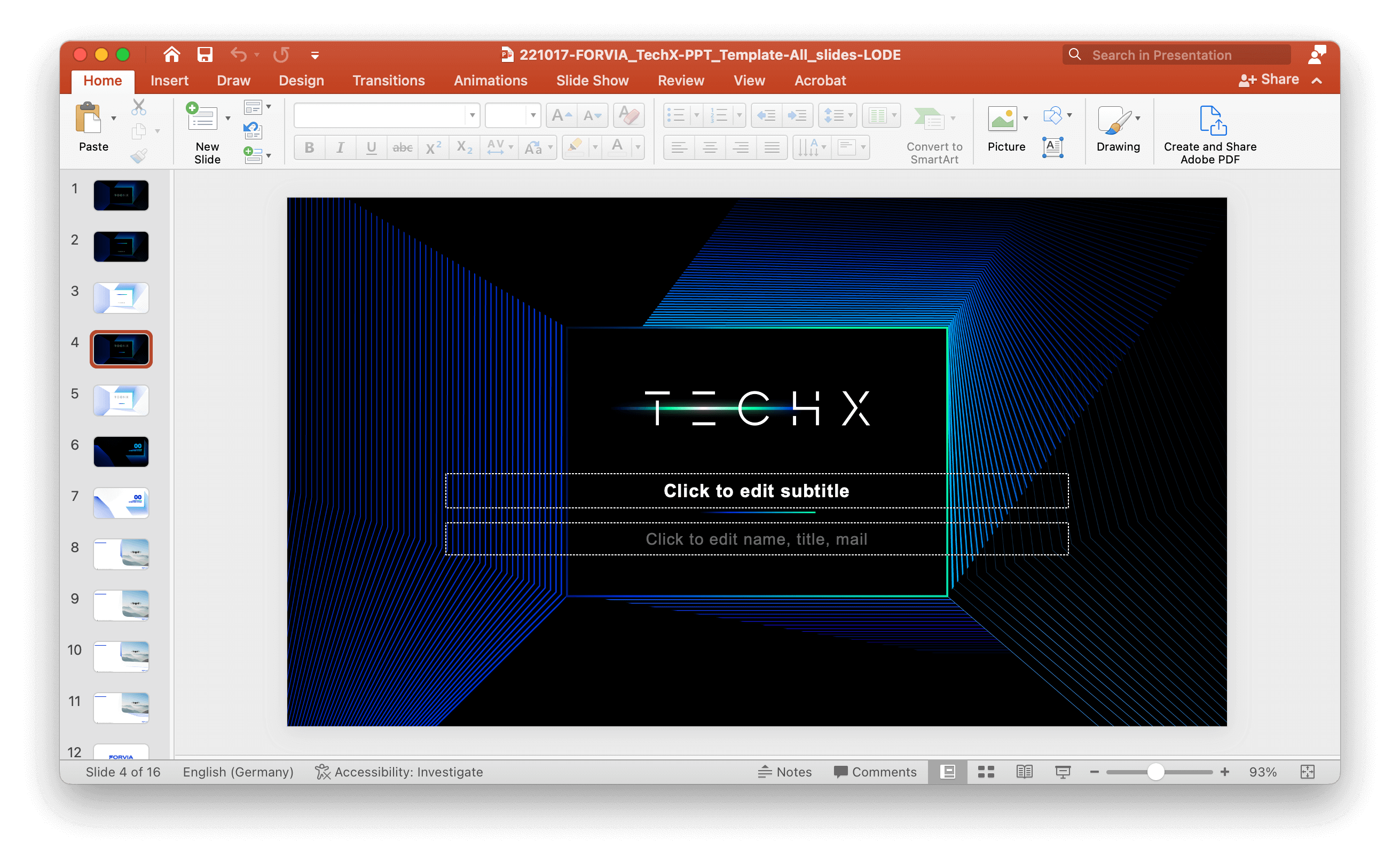
Task: Click the Search in Presentation field
Action: [x=1176, y=55]
